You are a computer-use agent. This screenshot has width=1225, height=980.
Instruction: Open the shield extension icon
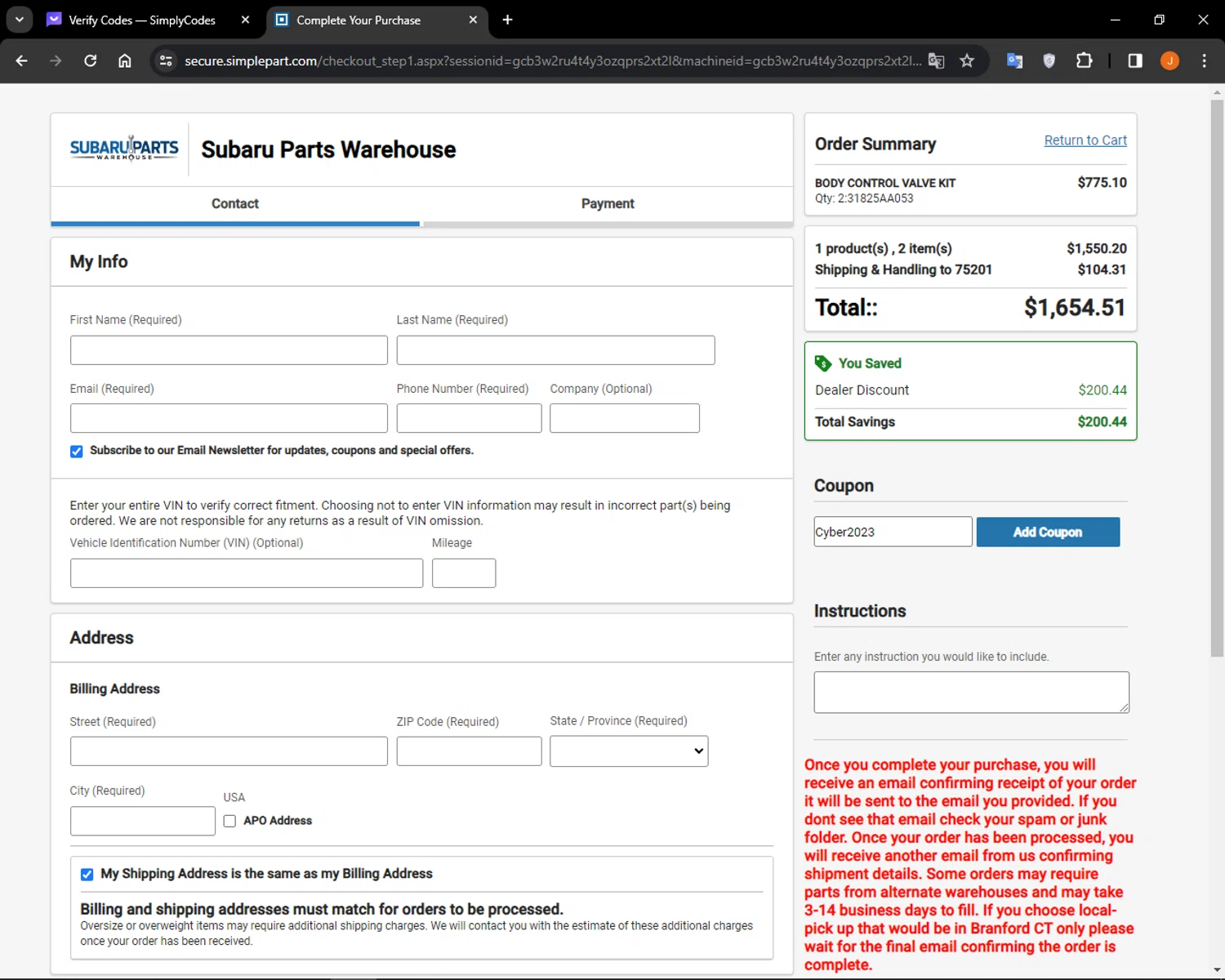click(1049, 60)
